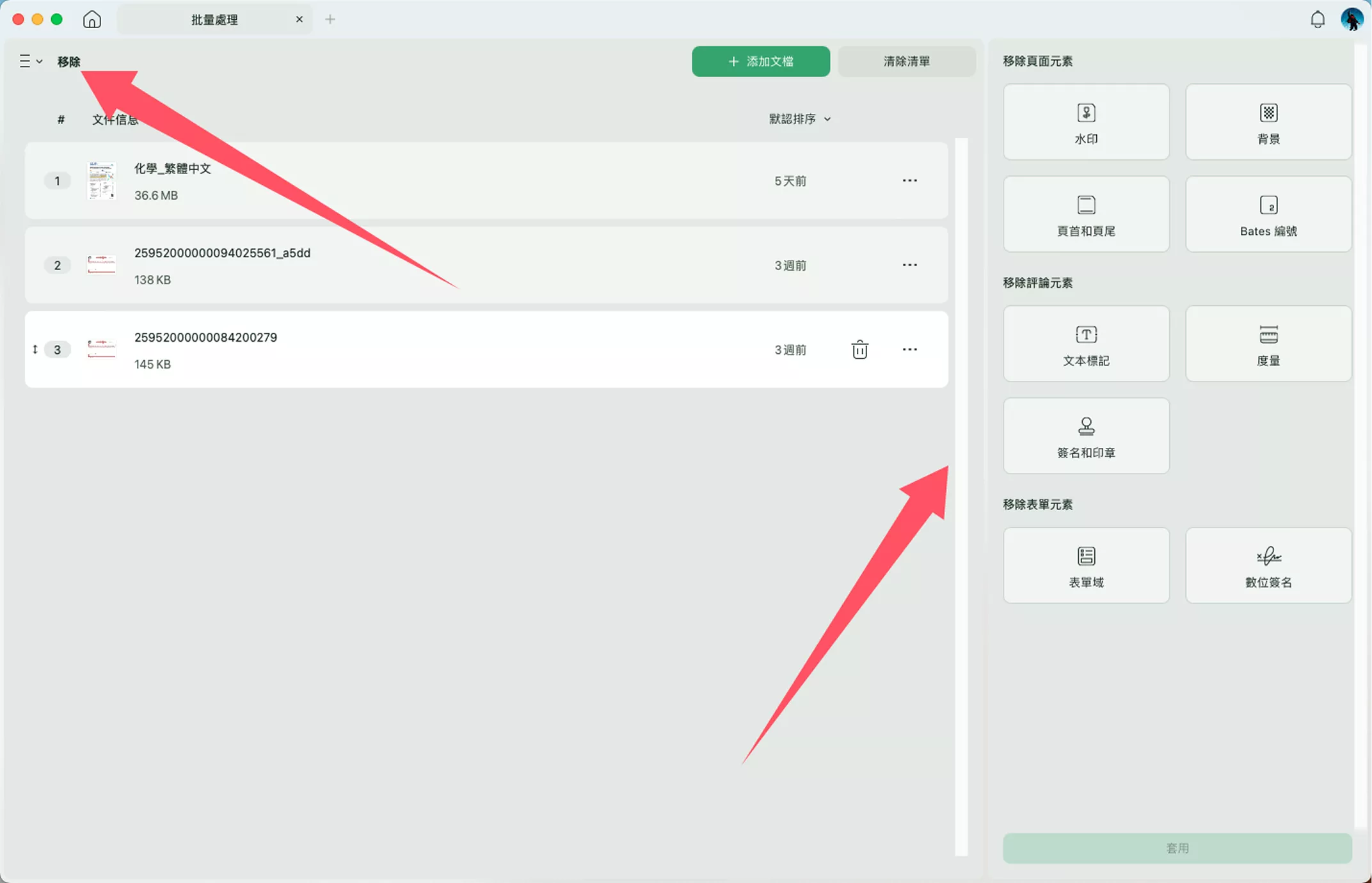The width and height of the screenshot is (1372, 883).
Task: Open more options for 化學_繁體中文
Action: click(909, 181)
